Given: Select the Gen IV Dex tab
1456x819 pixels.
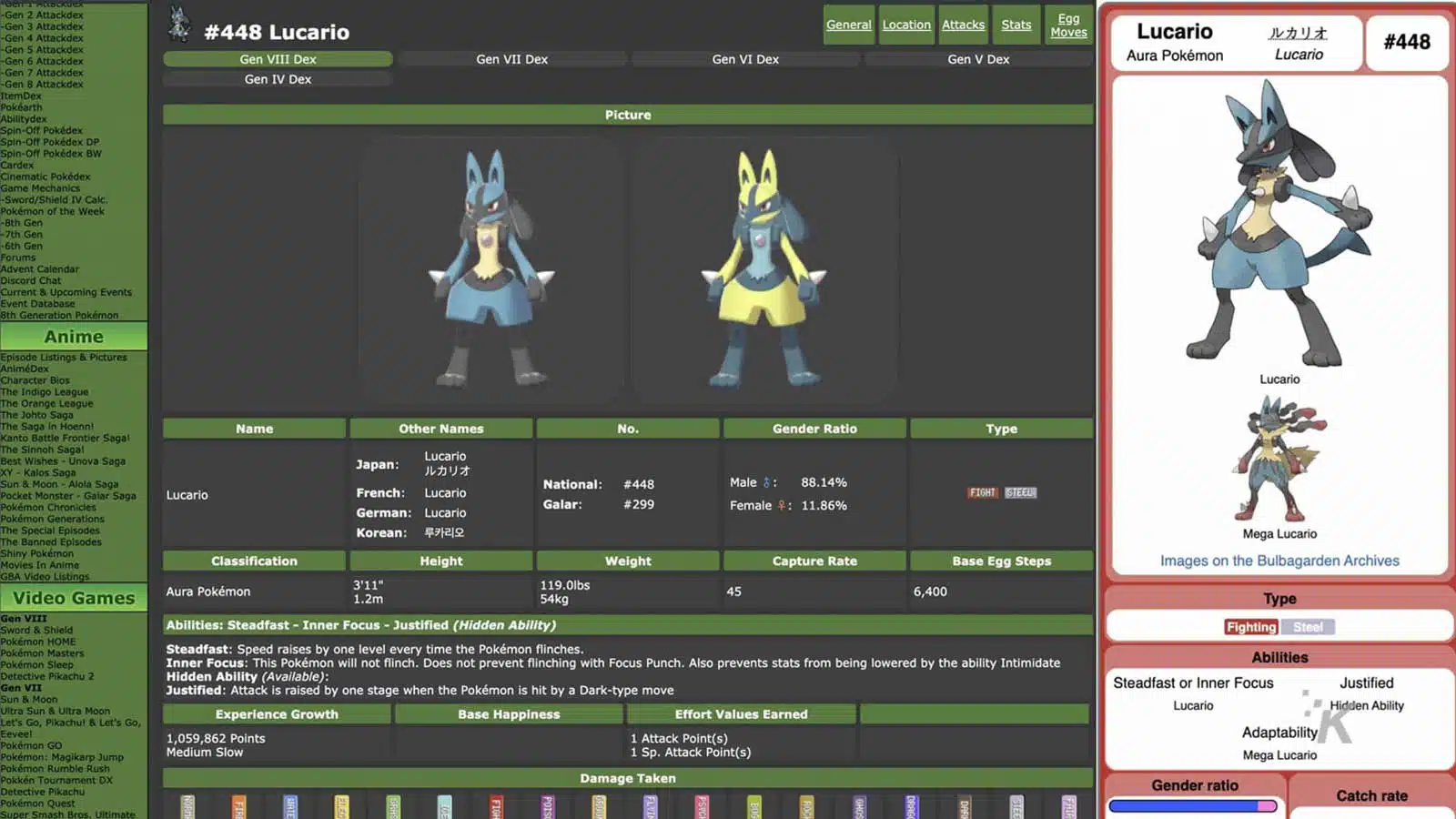Looking at the screenshot, I should [278, 79].
